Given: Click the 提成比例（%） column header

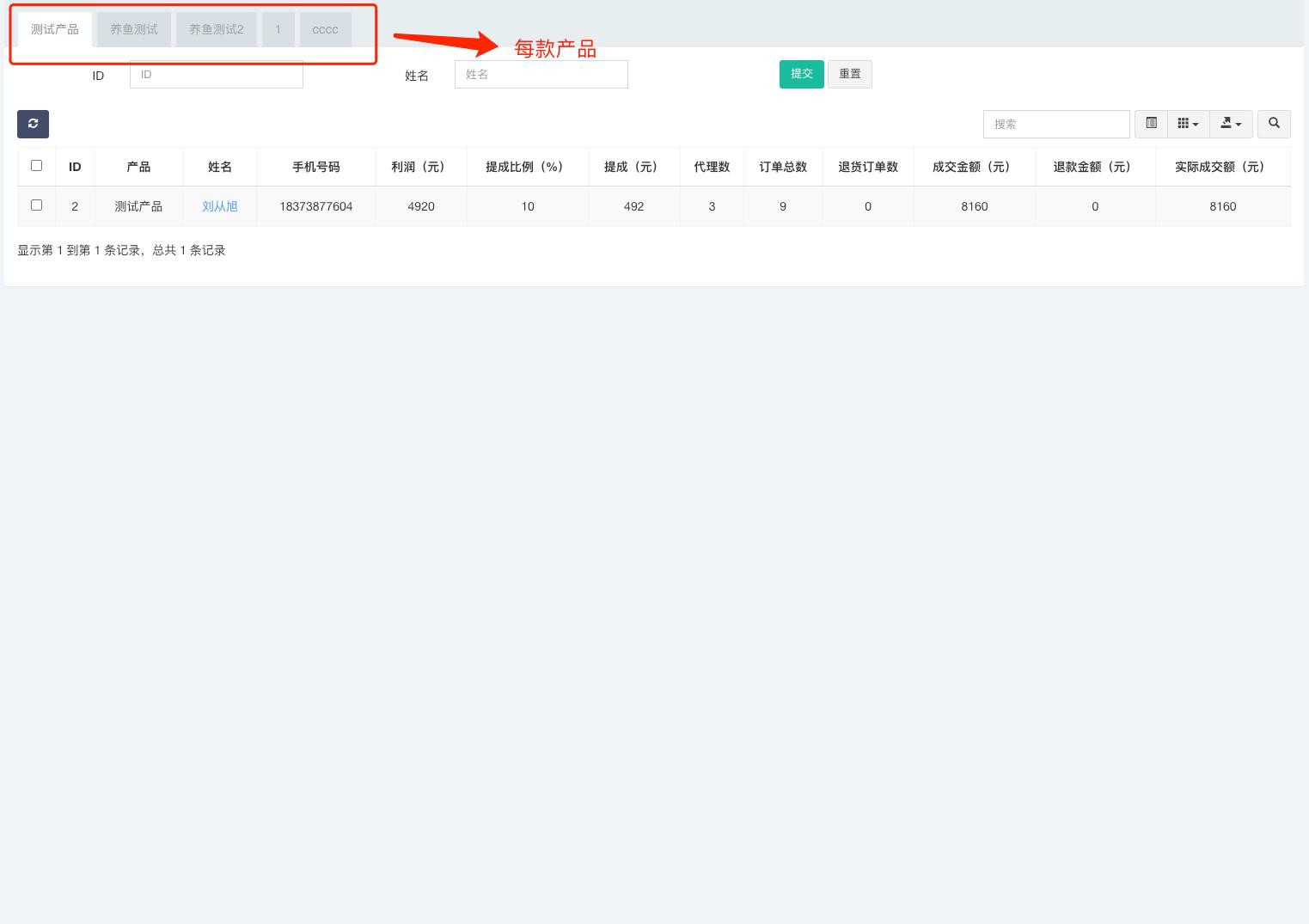Looking at the screenshot, I should pyautogui.click(x=528, y=167).
